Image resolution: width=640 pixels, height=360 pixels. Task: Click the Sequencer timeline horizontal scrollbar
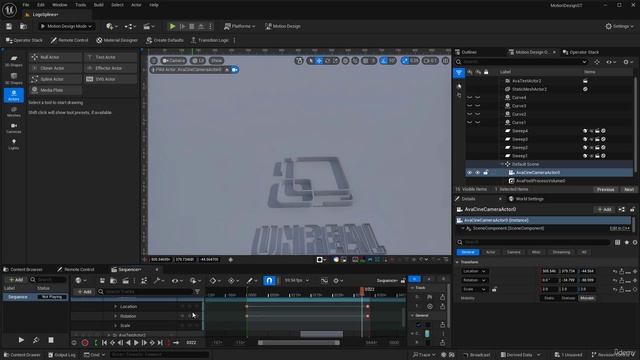299,343
